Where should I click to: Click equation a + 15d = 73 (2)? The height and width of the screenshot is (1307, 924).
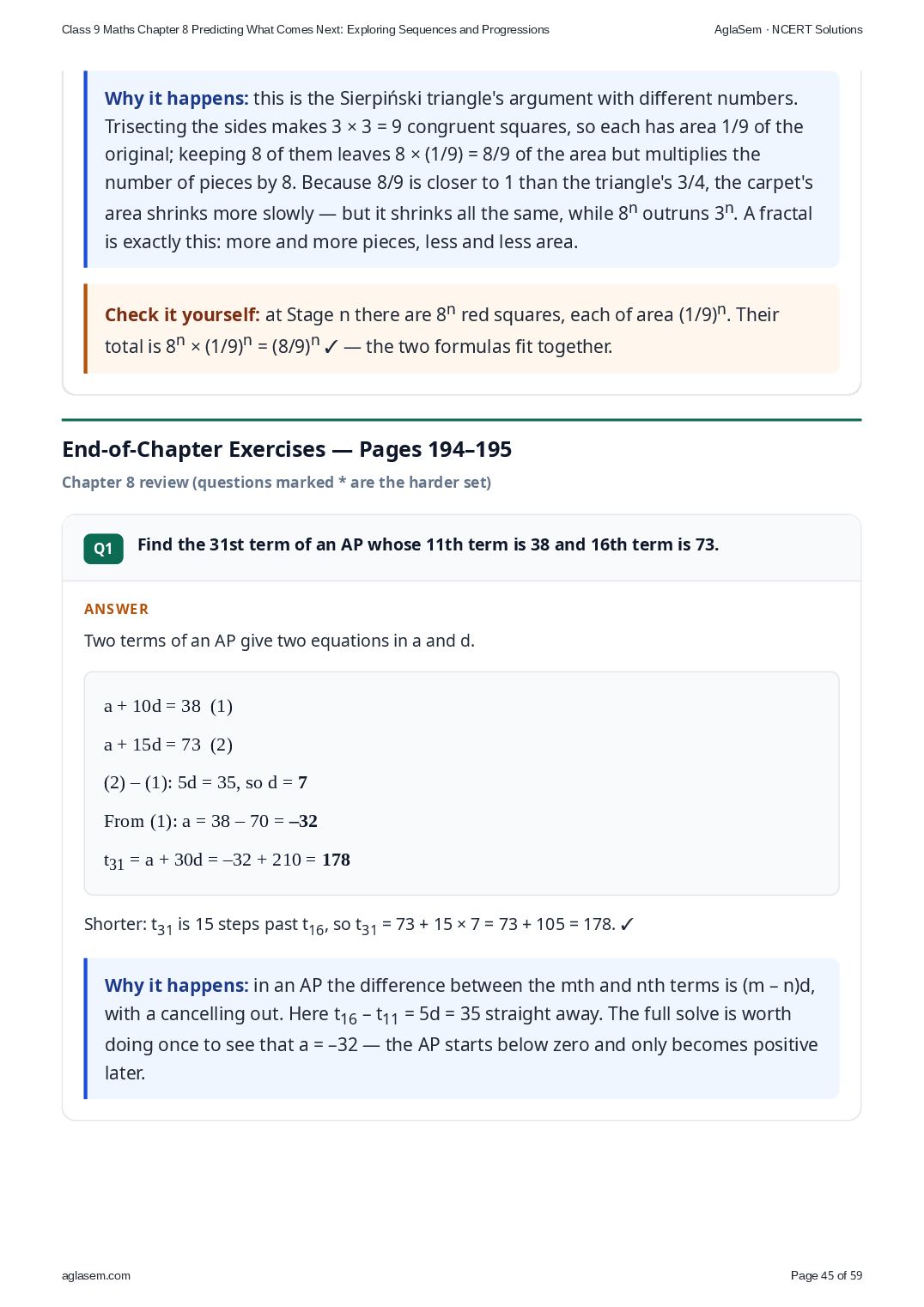tap(168, 745)
